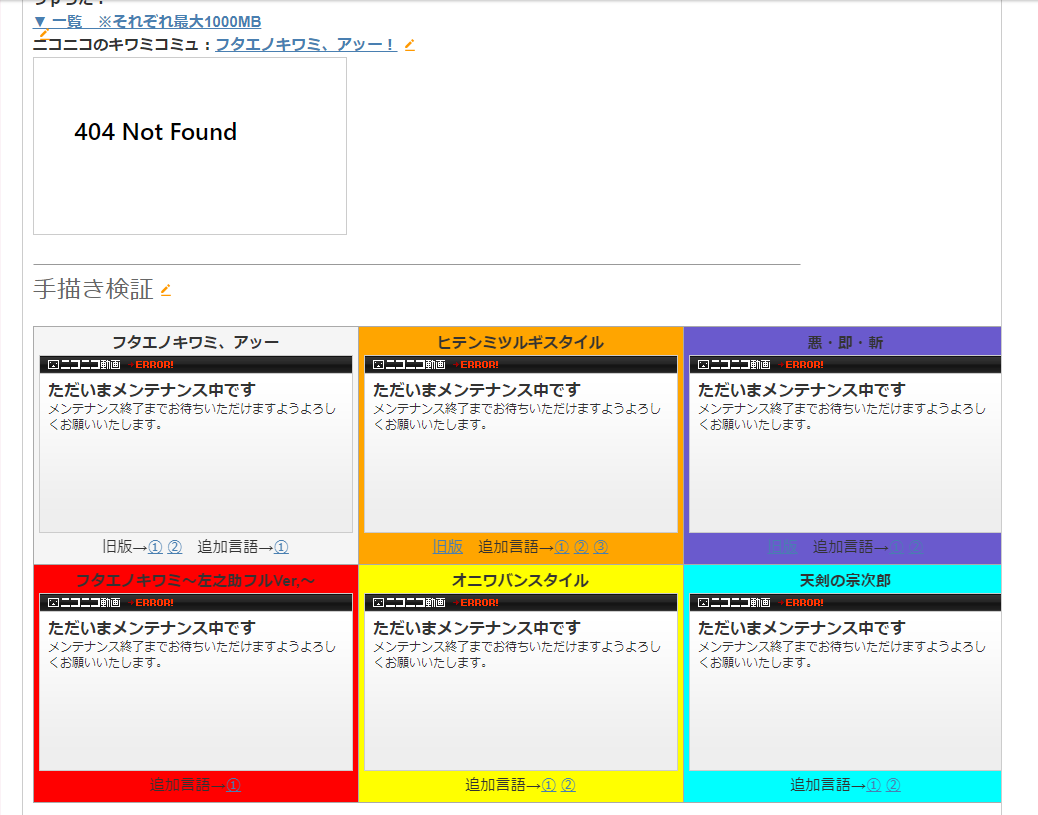The image size is (1038, 815).
Task: Click ただいまメンテナンス中です in フタエノキワミ、アッー player
Action: (x=152, y=390)
